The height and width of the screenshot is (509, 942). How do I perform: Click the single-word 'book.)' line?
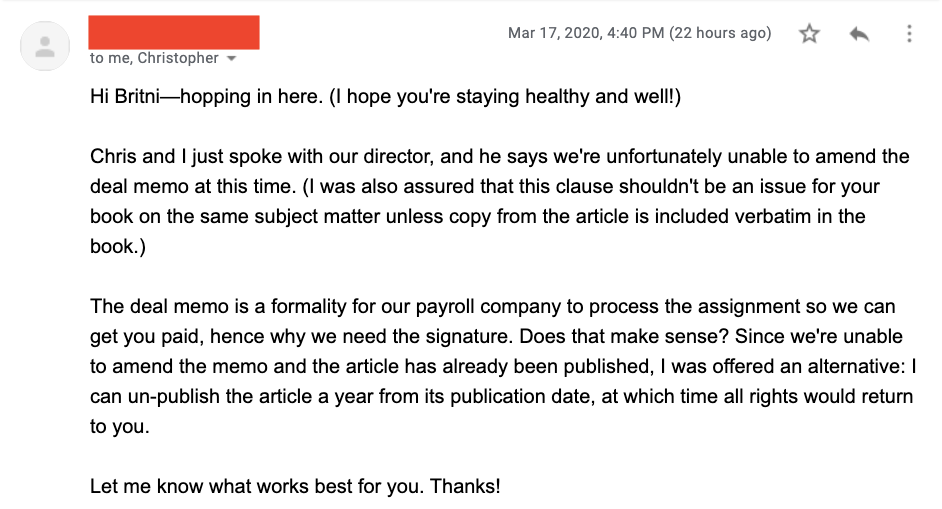tap(118, 246)
